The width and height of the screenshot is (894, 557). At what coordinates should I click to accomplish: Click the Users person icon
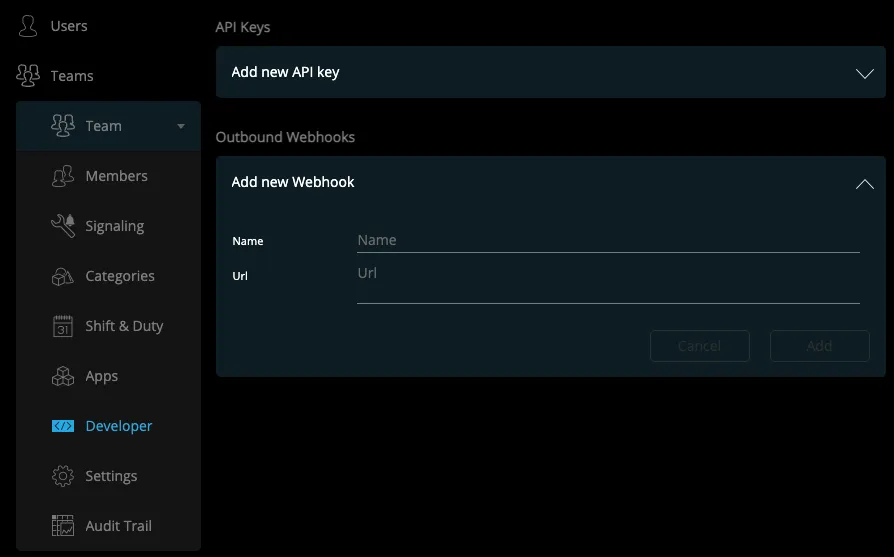(x=28, y=26)
